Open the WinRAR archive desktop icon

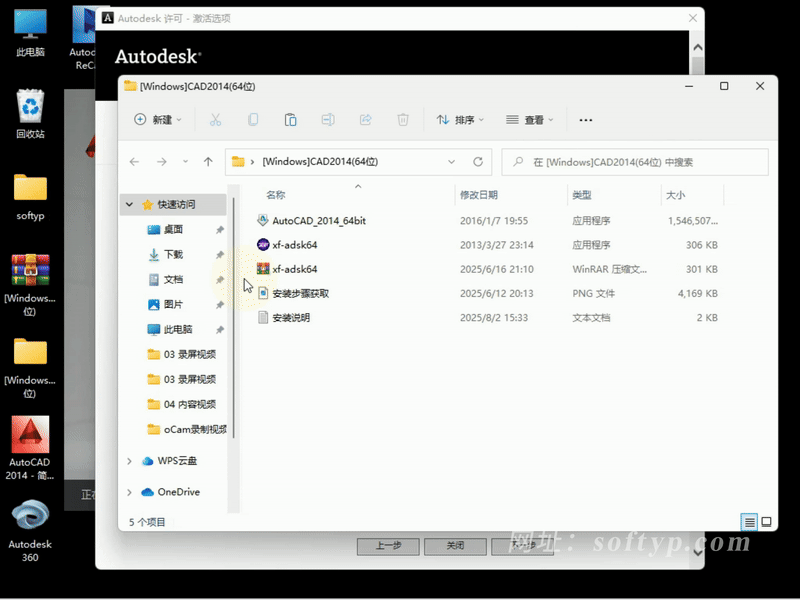coord(30,284)
